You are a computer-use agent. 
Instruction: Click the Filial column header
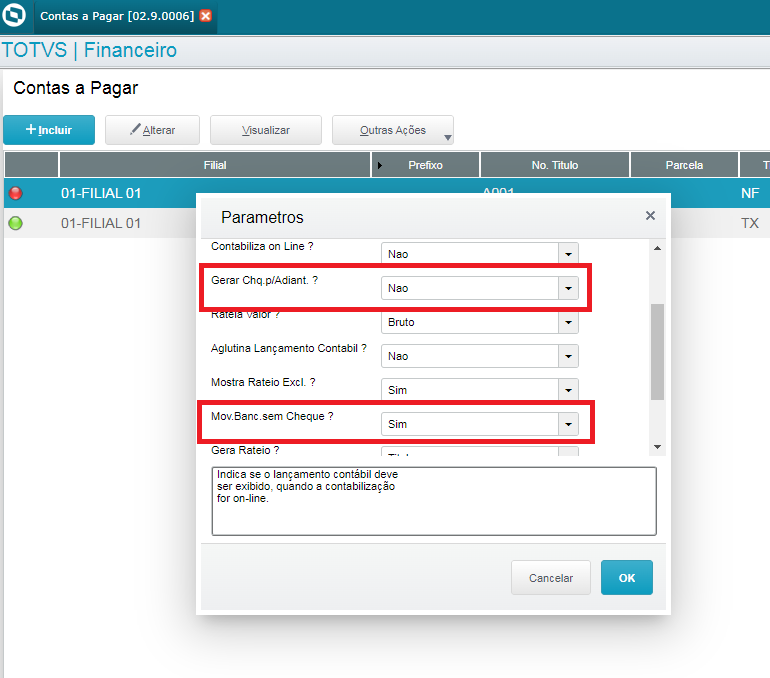[x=215, y=165]
